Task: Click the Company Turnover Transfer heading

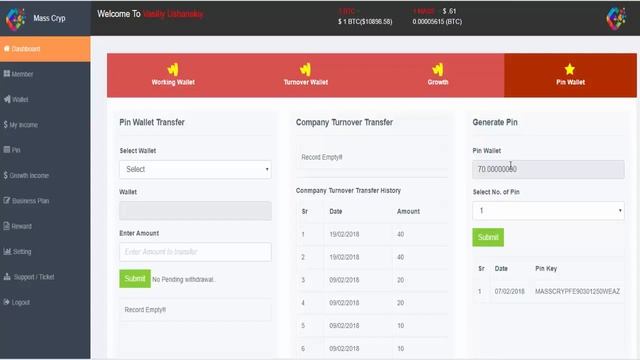Action: pos(344,122)
